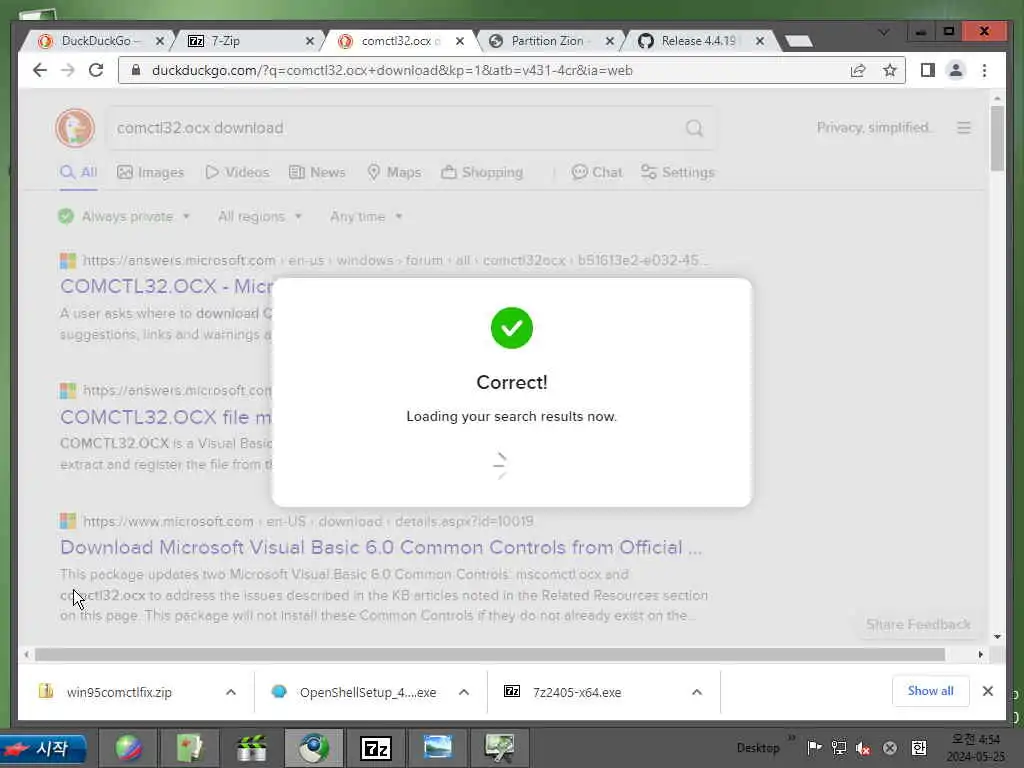Open the clapperboard video taskbar icon
Viewport: 1024px width, 768px height.
point(251,748)
